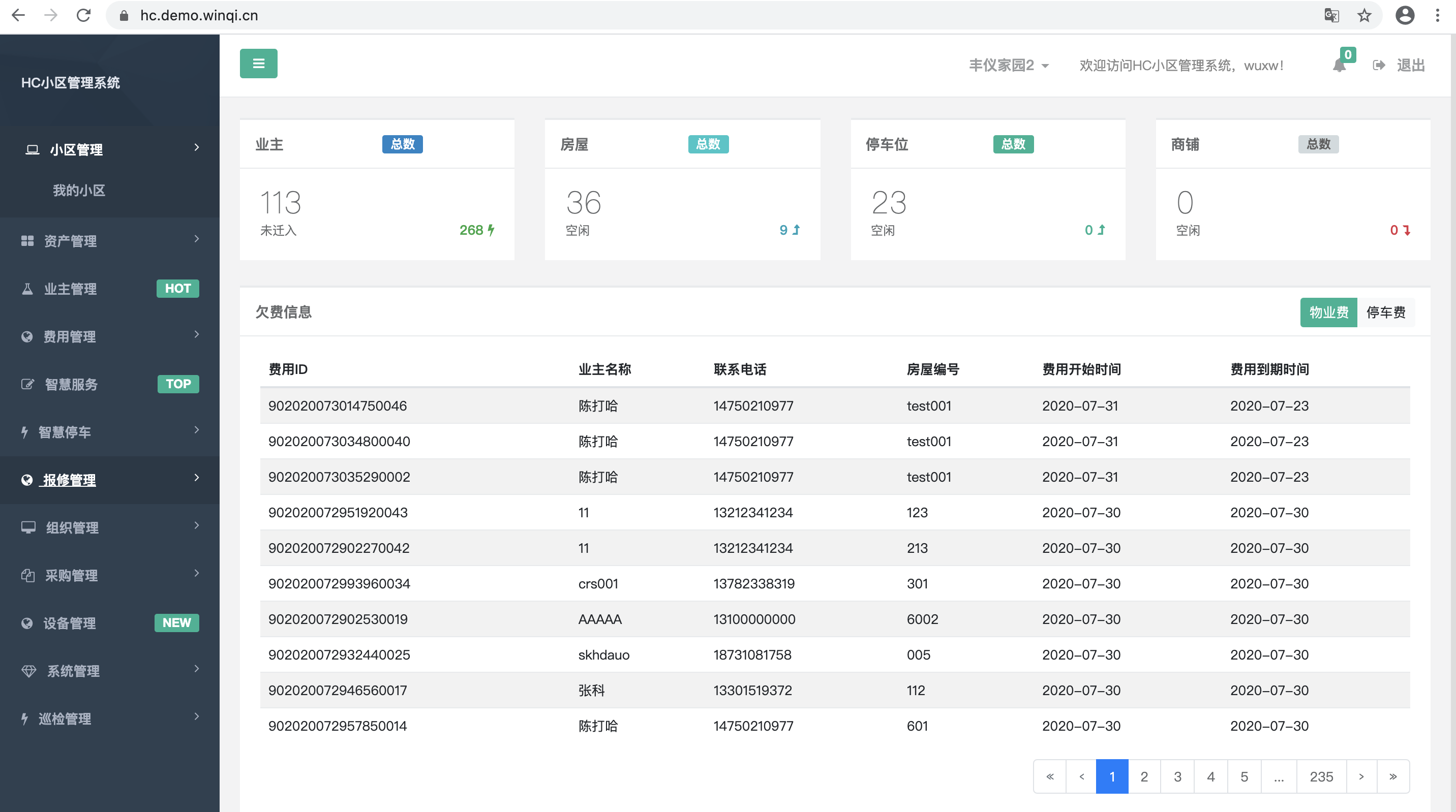
Task: Switch fee view to 停车费 toggle
Action: click(1385, 312)
